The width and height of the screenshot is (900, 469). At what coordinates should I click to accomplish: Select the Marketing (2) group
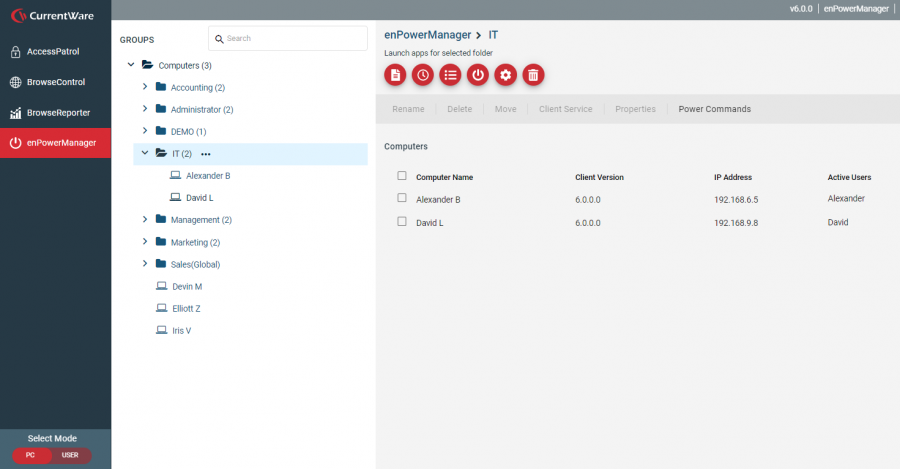pyautogui.click(x=195, y=242)
